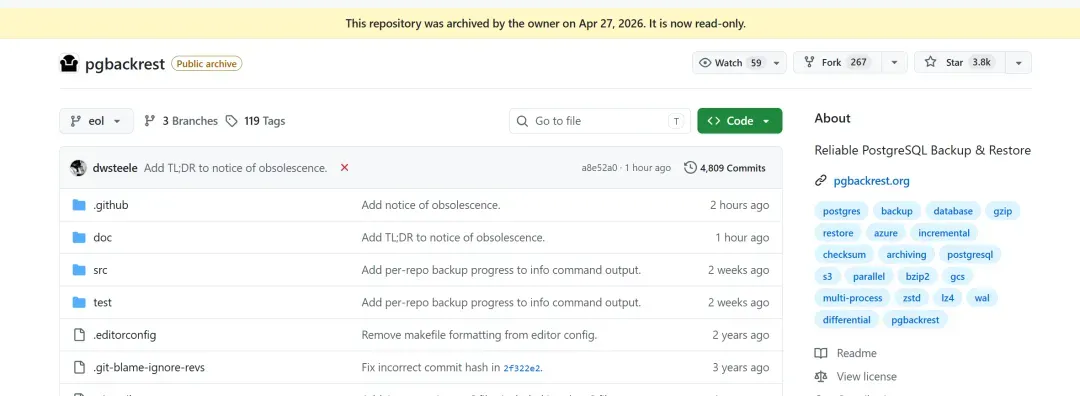Open test row commit about per-repo backup progress
This screenshot has width=1080, height=396.
click(x=501, y=302)
